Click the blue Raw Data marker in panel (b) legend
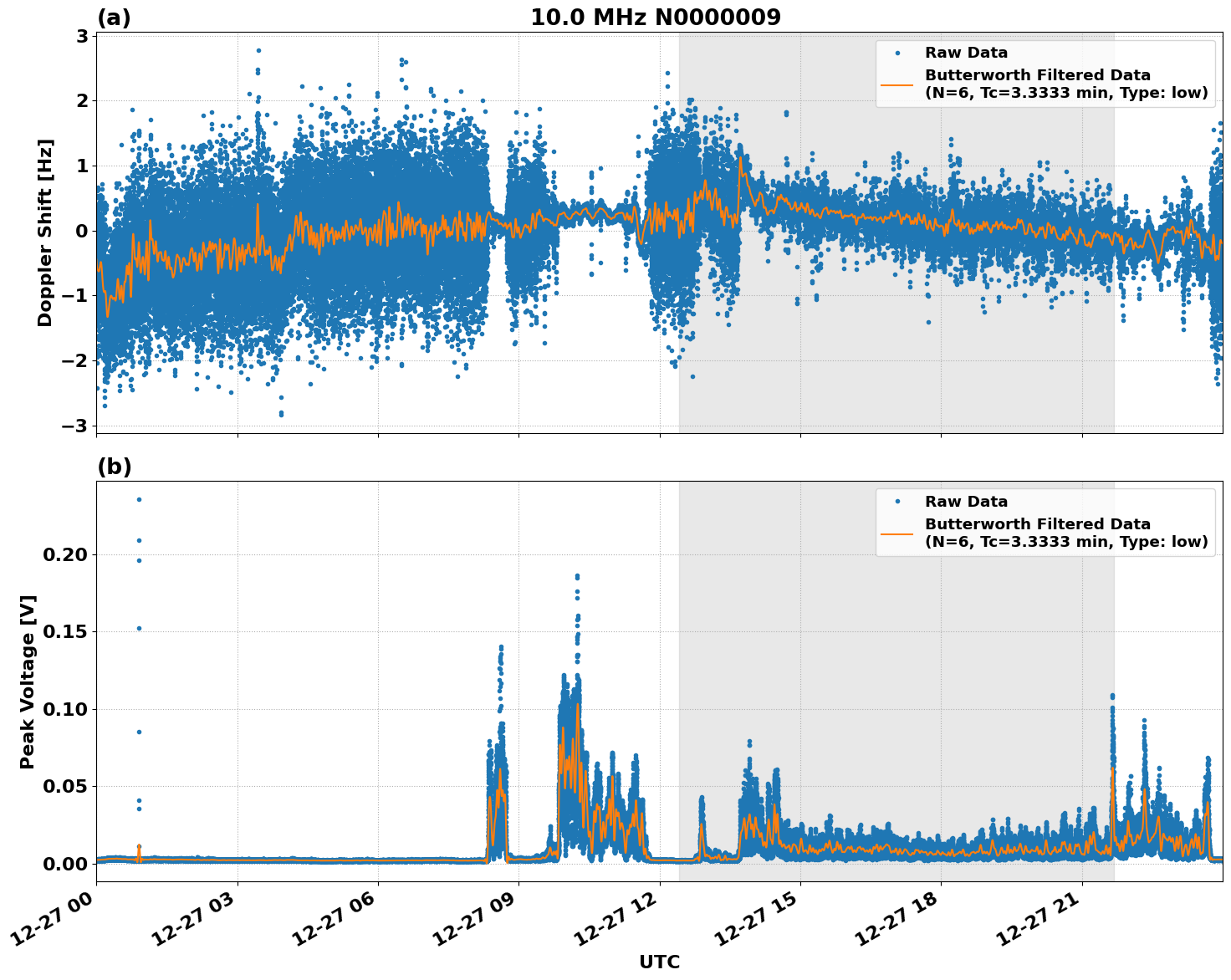The image size is (1231, 980). coord(897,503)
